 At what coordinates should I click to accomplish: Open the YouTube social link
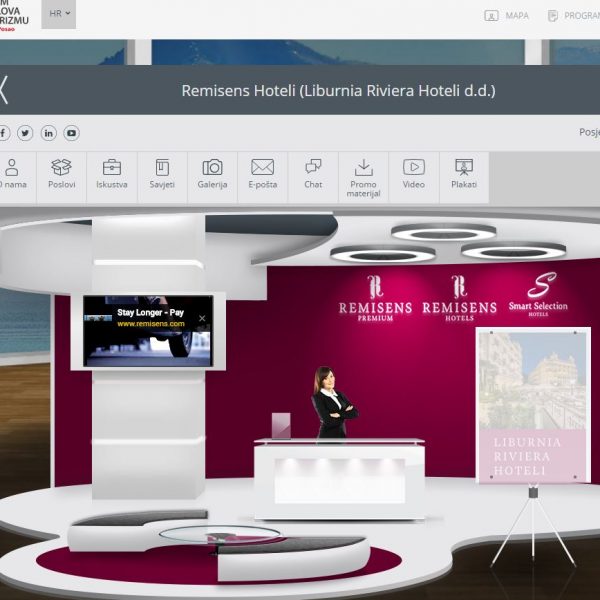(x=72, y=133)
